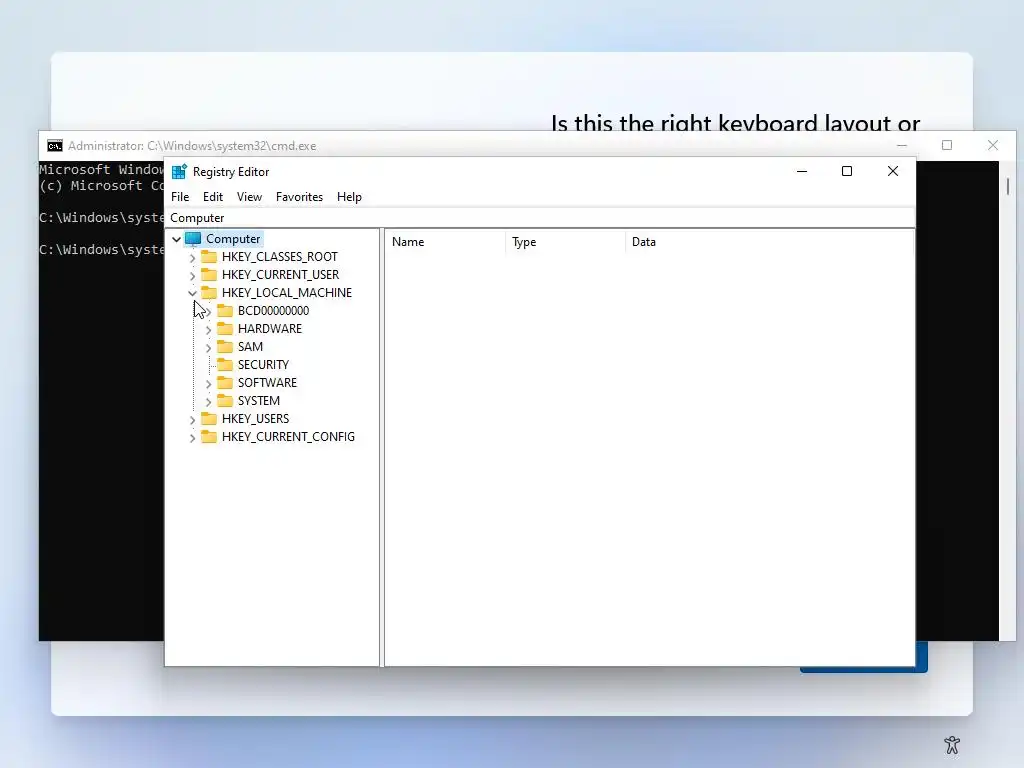Image resolution: width=1024 pixels, height=768 pixels.
Task: Expand the HKEY_USERS chevron
Action: coord(192,419)
